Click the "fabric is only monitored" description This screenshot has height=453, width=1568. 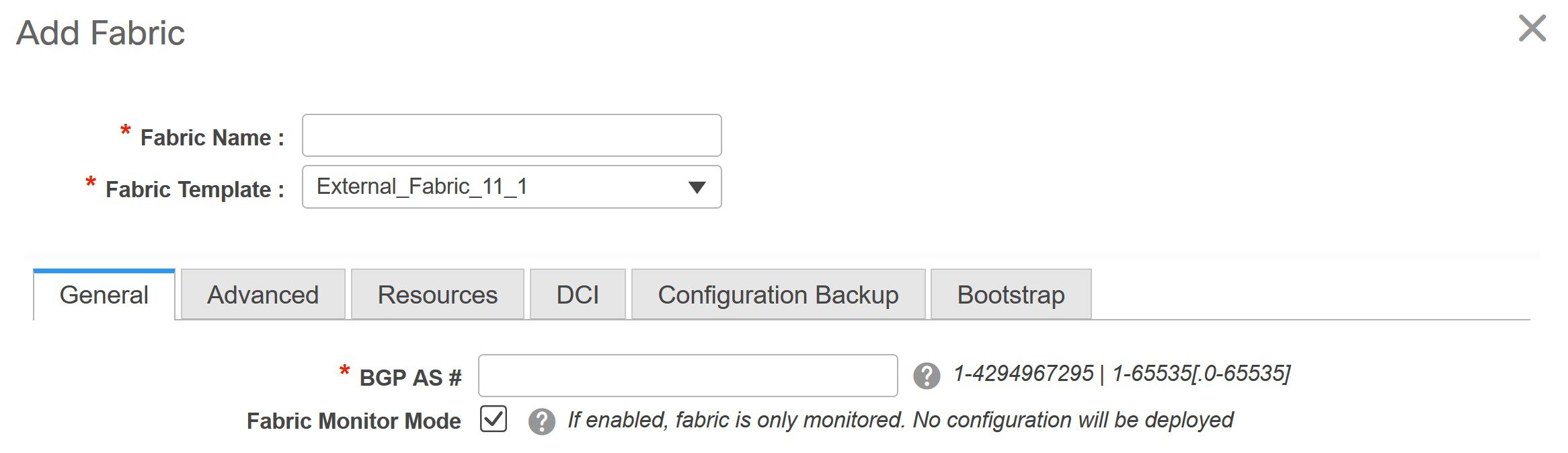[900, 420]
